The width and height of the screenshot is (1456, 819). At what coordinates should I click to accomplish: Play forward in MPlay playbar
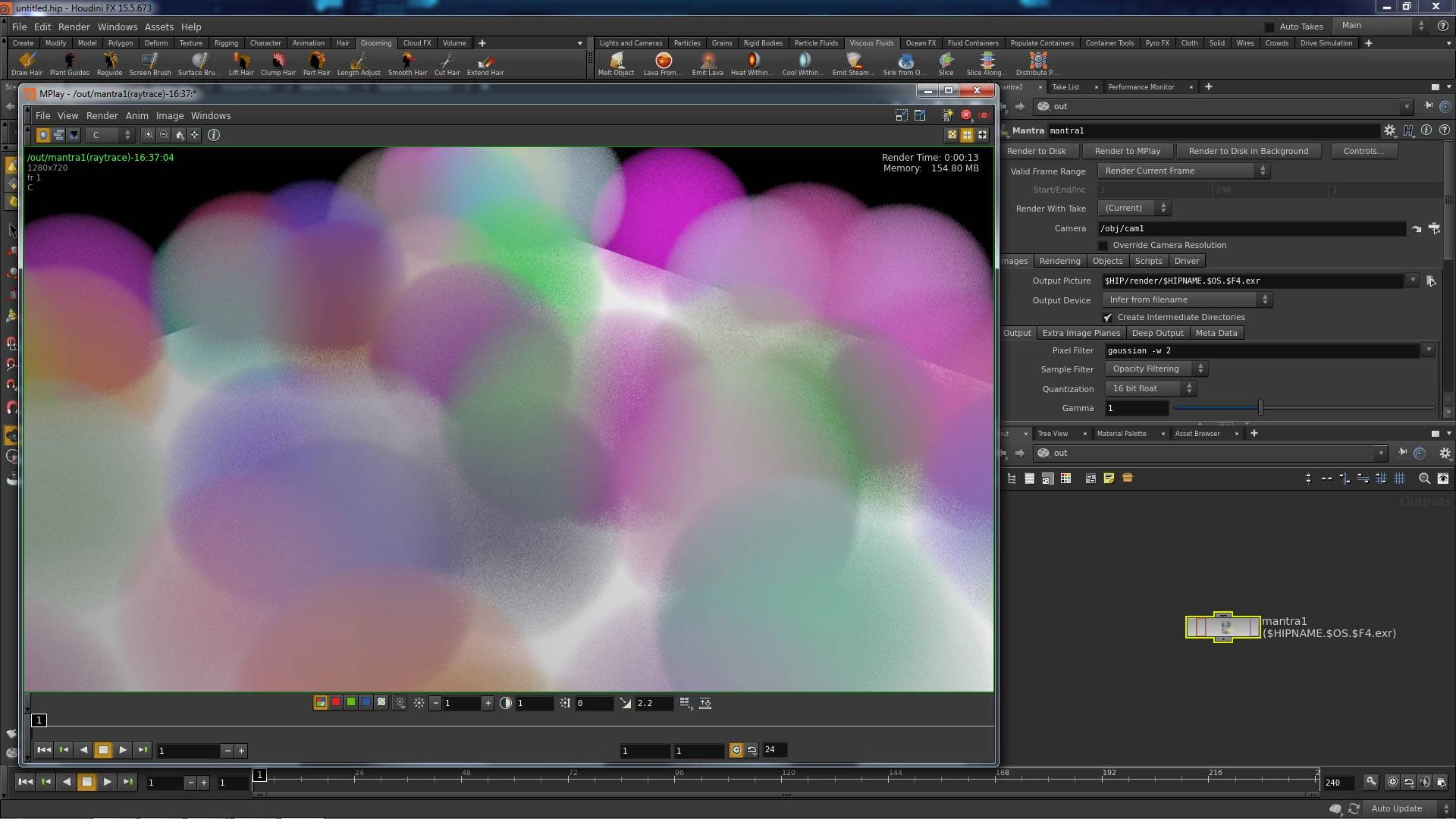pos(123,750)
